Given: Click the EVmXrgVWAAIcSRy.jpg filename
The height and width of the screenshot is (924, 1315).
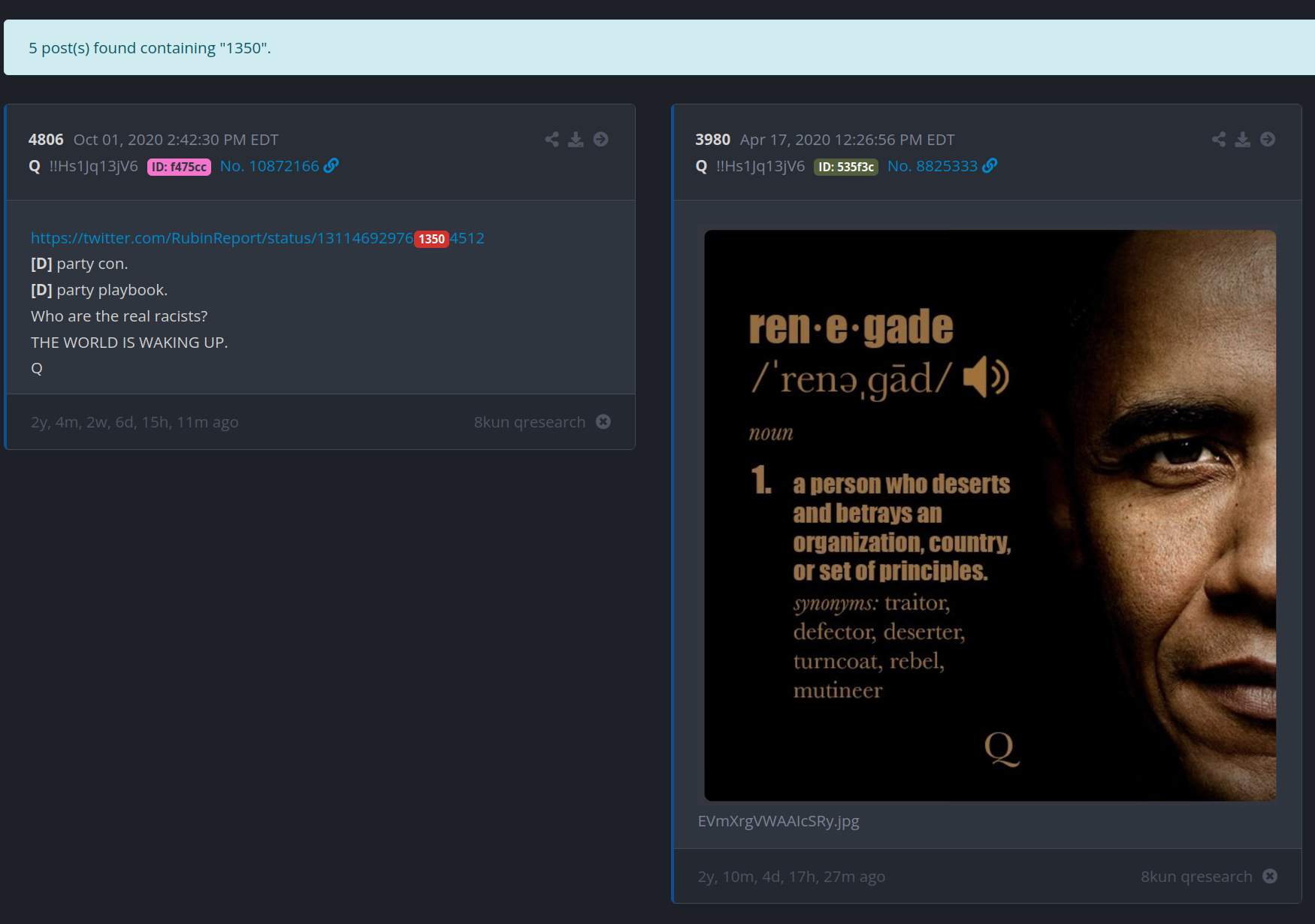Looking at the screenshot, I should point(778,821).
